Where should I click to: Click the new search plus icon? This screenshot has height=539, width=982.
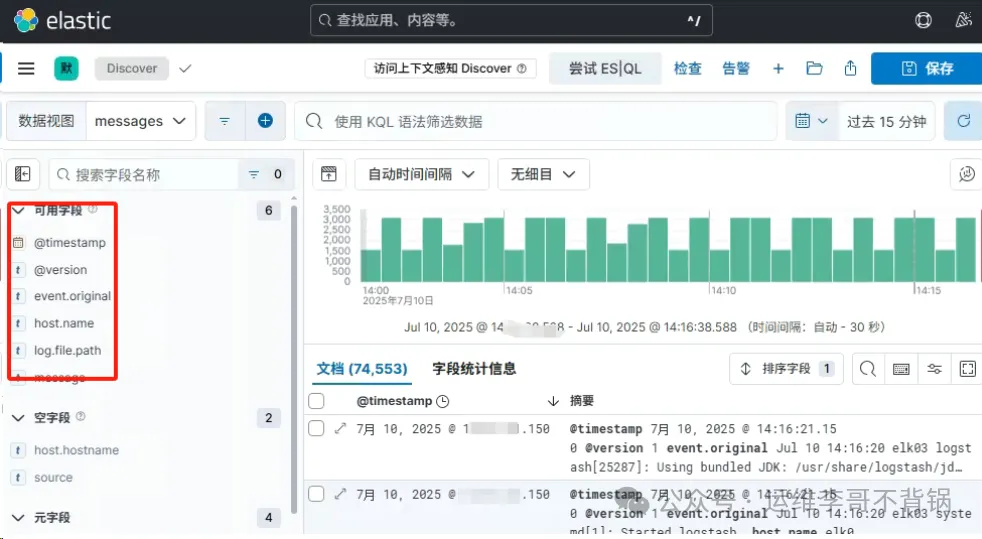778,68
